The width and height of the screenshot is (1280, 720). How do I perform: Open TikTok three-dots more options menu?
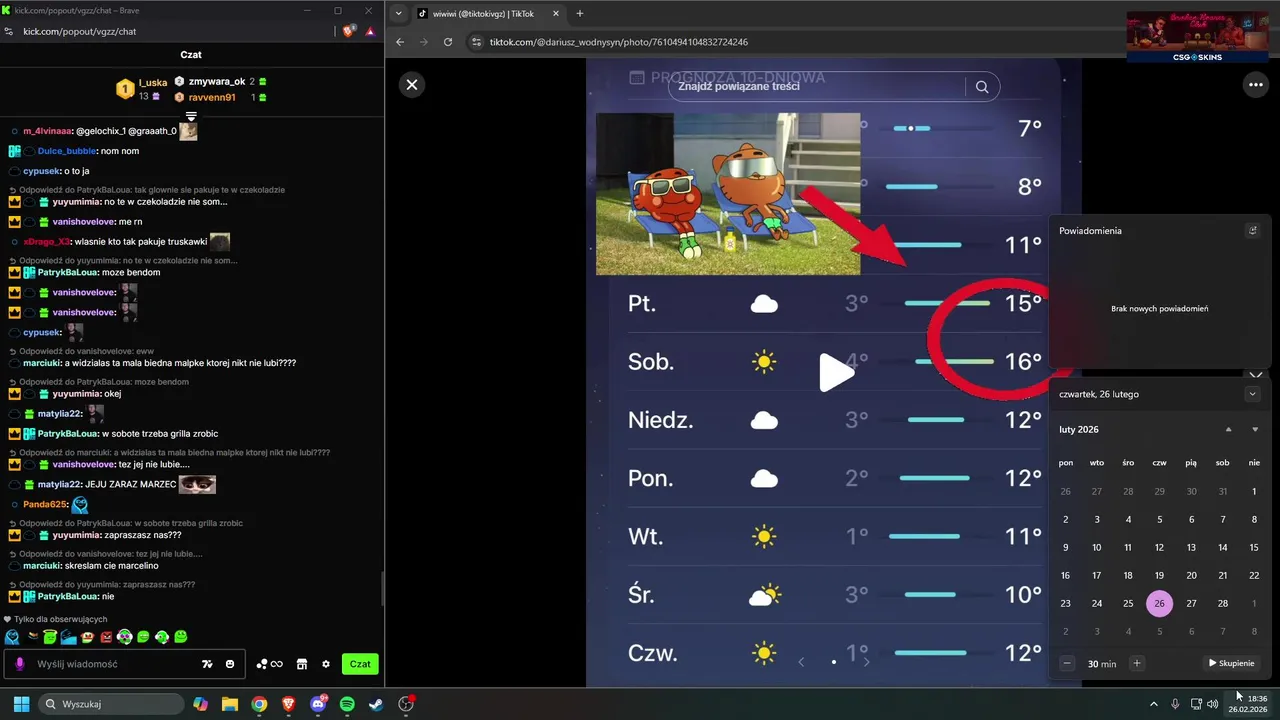coord(1256,85)
